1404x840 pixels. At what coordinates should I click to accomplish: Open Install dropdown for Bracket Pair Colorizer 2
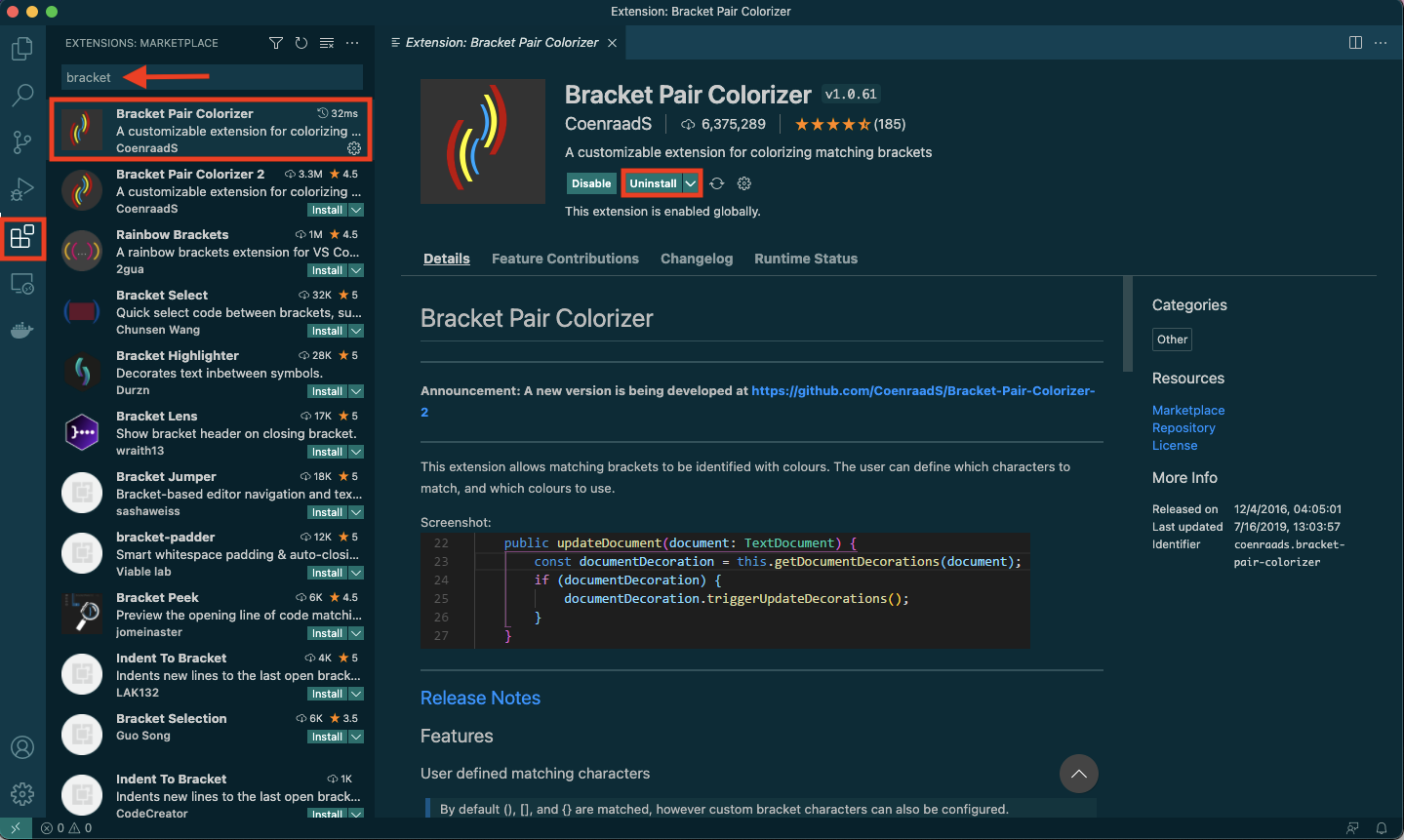(356, 210)
